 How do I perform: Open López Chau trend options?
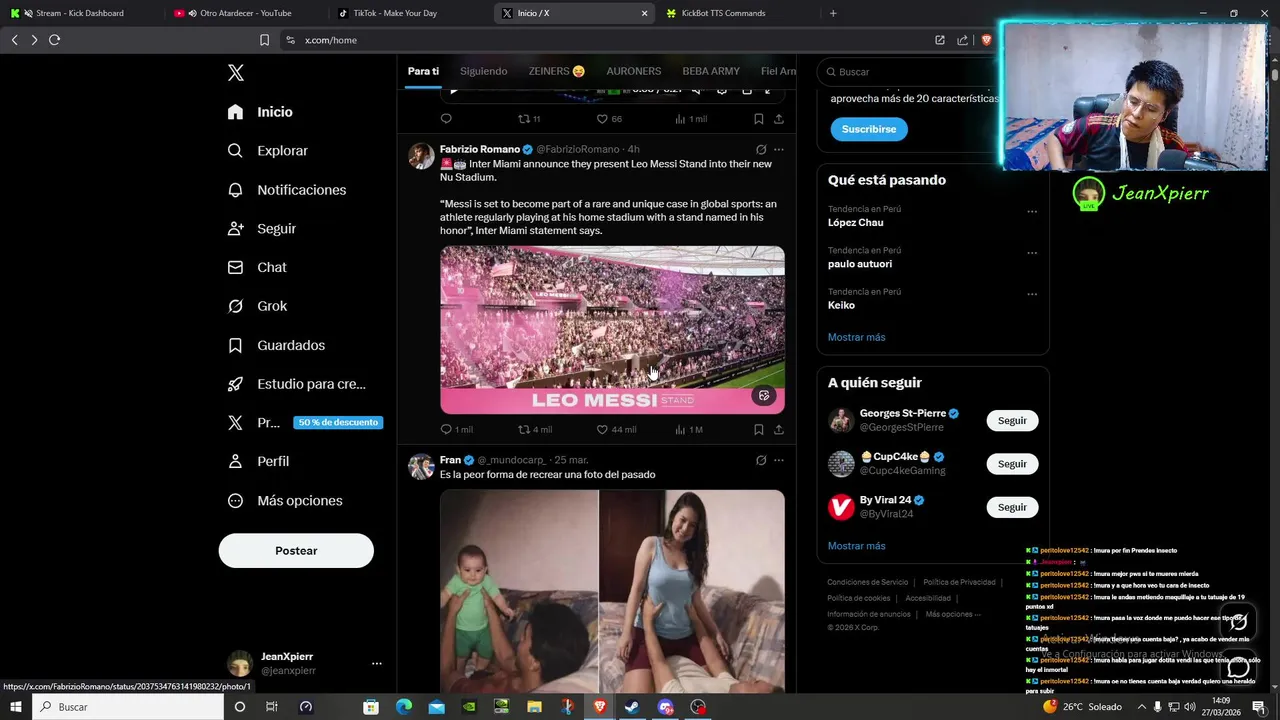click(1032, 212)
